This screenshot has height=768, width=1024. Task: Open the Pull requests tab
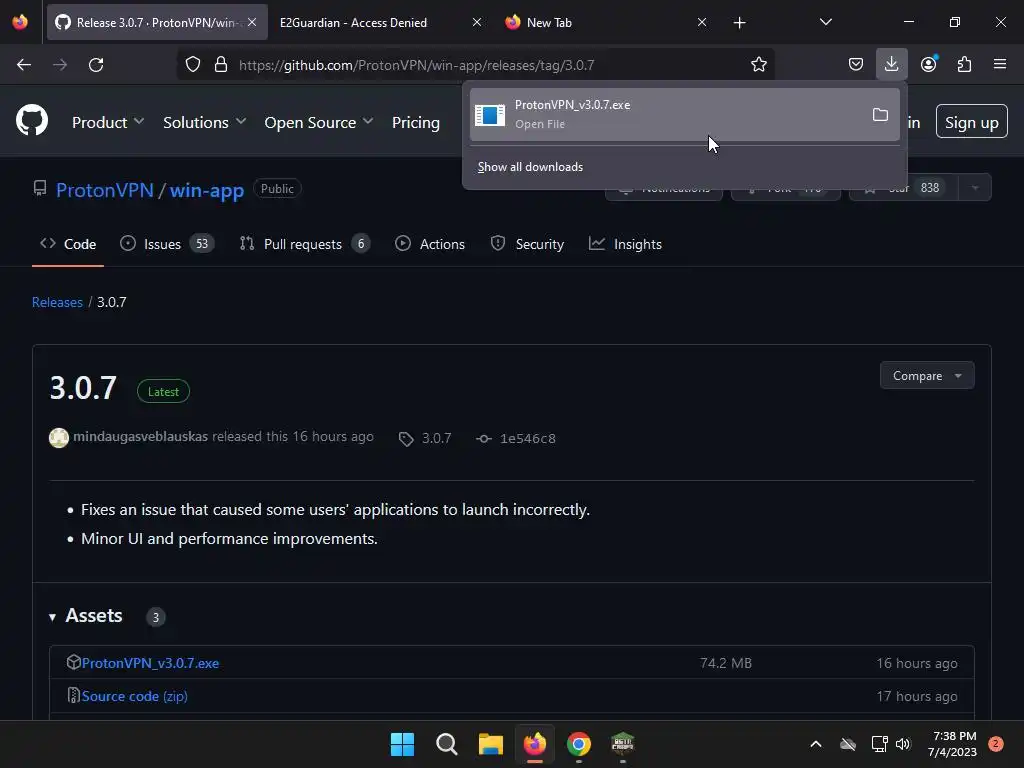click(304, 244)
